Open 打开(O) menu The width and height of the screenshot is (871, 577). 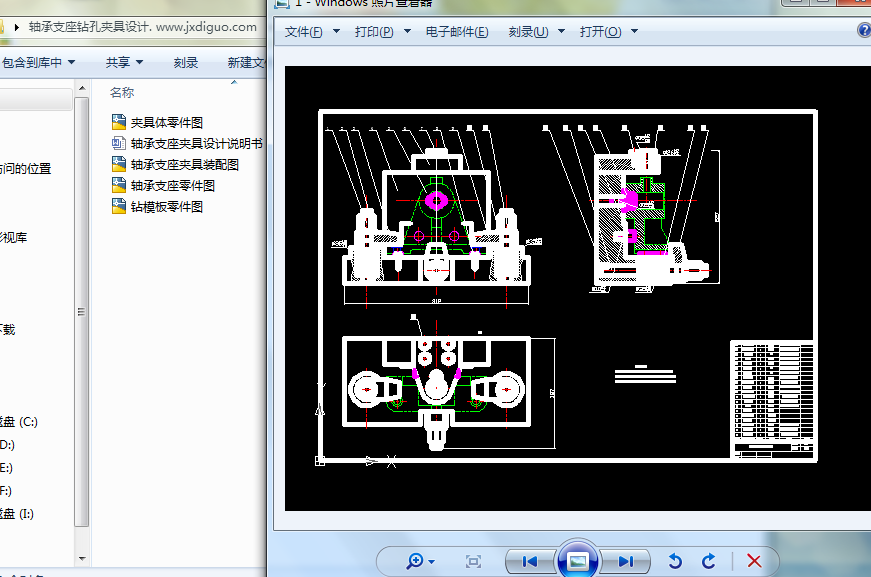(x=600, y=32)
